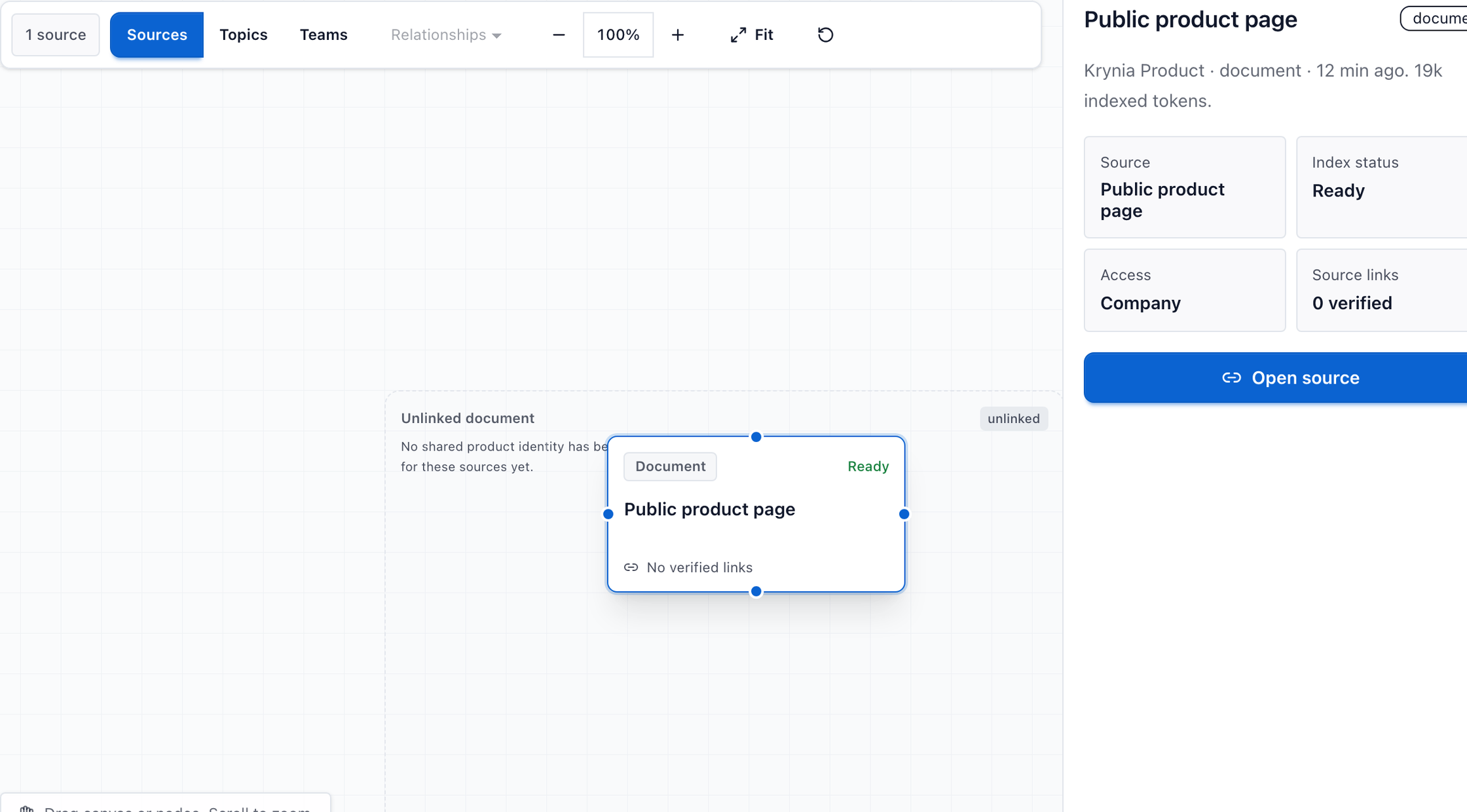Click the Document type badge on the node
Viewport: 1467px width, 812px height.
click(x=670, y=466)
